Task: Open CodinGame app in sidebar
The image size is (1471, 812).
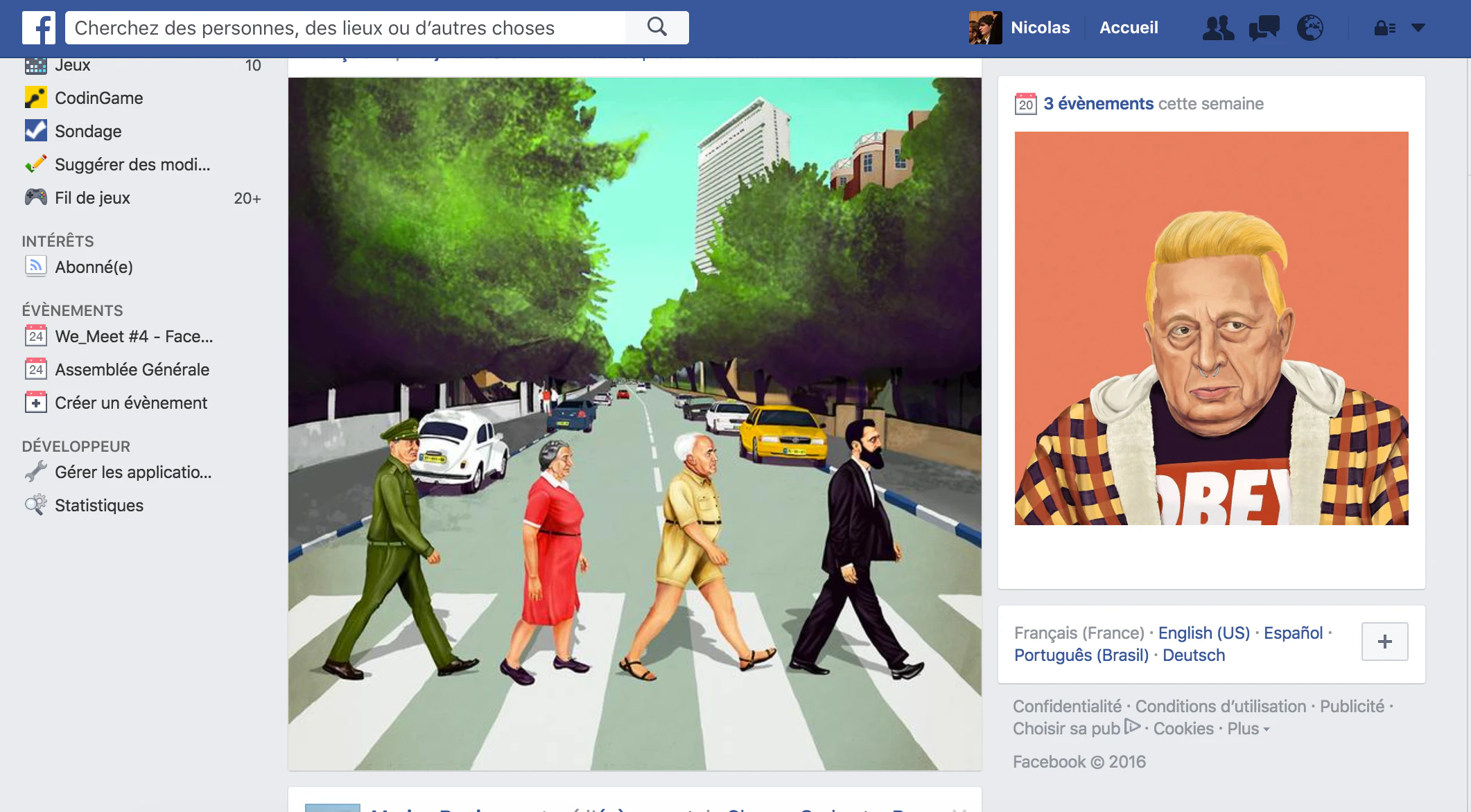Action: pos(98,98)
